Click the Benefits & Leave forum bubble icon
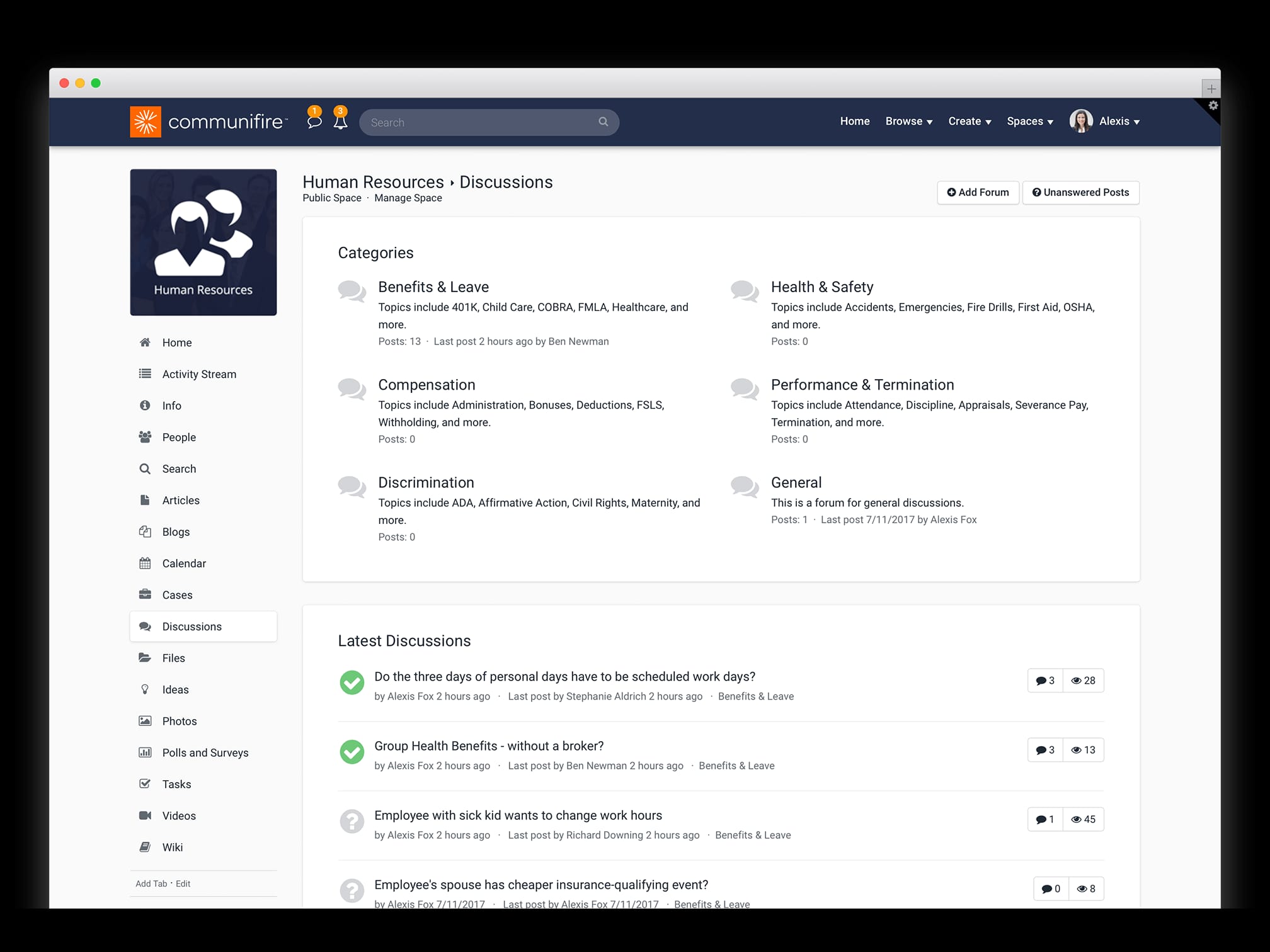Viewport: 1270px width, 952px height. (352, 292)
